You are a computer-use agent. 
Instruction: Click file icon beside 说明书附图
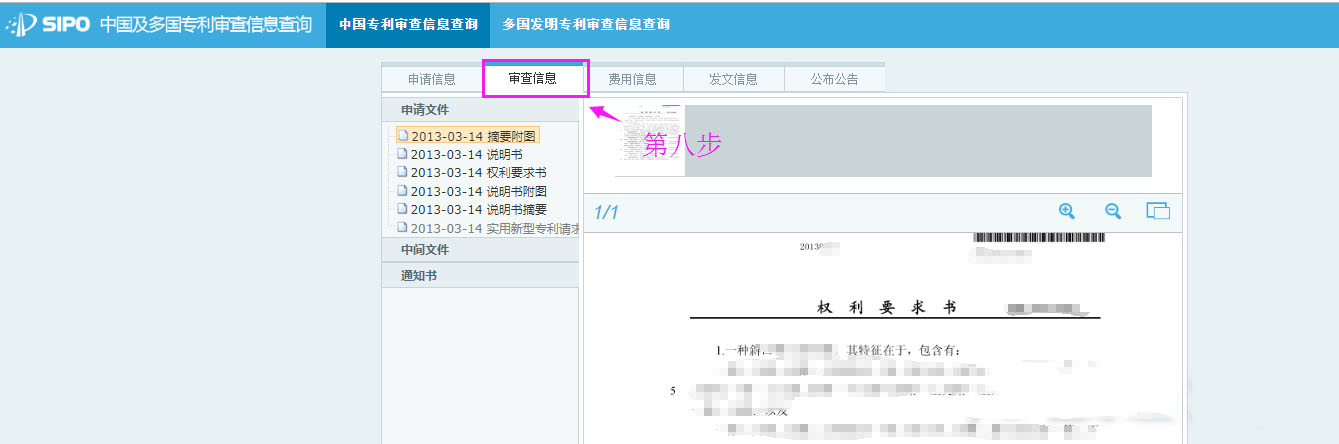(402, 190)
